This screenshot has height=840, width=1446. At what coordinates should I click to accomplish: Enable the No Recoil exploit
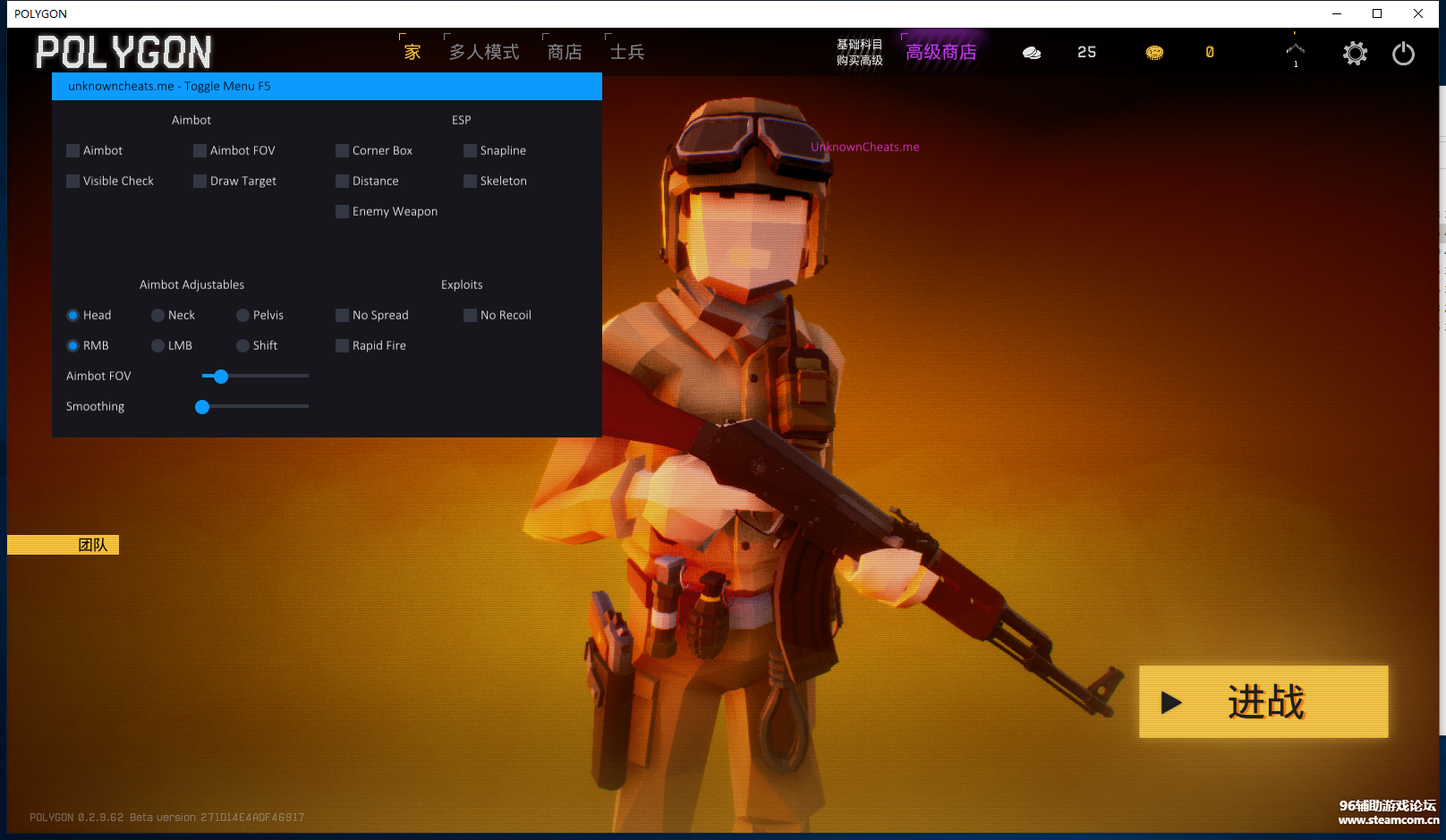470,316
